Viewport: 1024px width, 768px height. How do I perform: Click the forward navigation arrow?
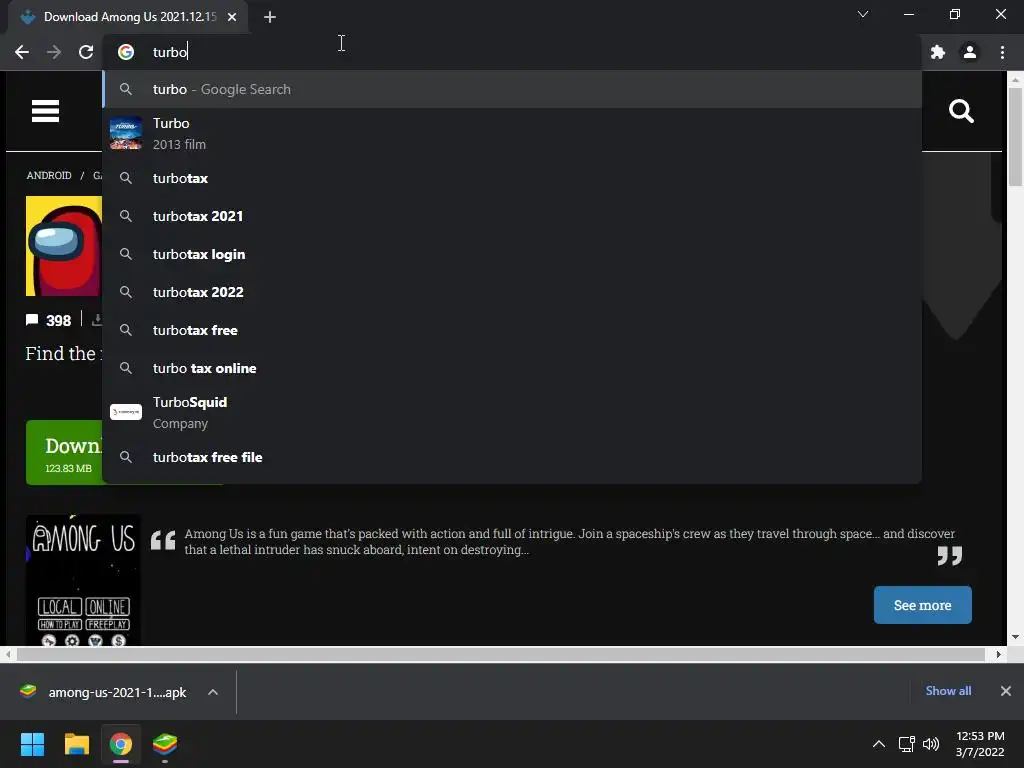click(x=54, y=52)
